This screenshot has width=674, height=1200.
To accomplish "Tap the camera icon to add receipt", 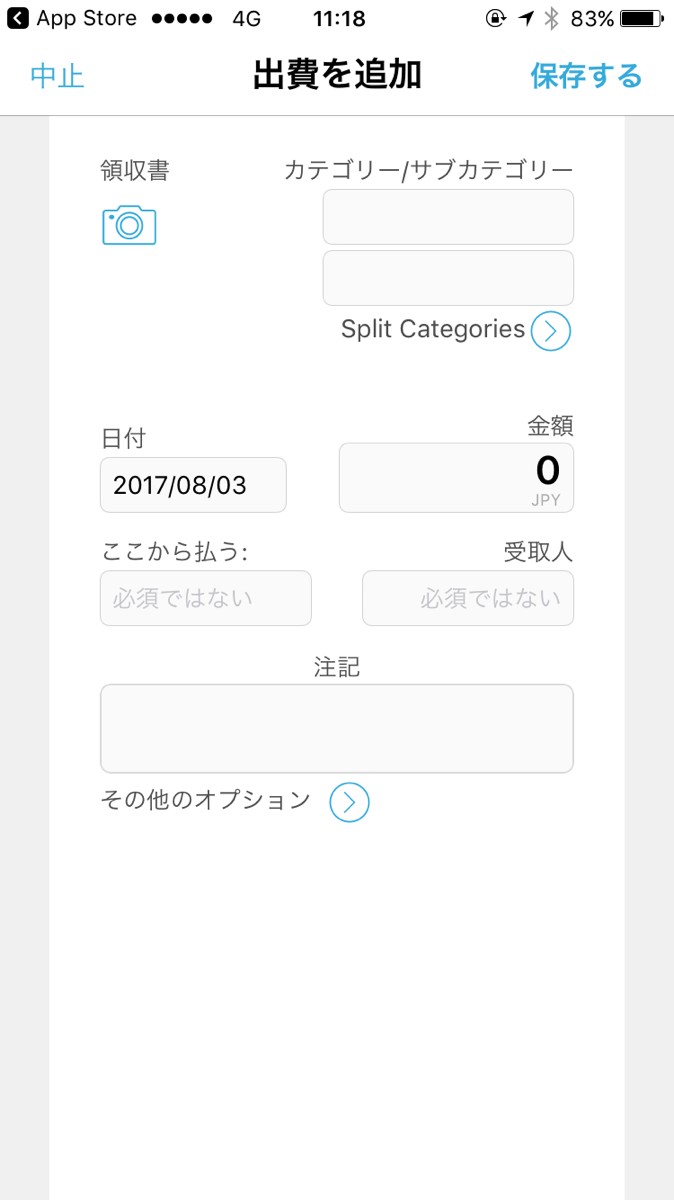I will pos(129,225).
